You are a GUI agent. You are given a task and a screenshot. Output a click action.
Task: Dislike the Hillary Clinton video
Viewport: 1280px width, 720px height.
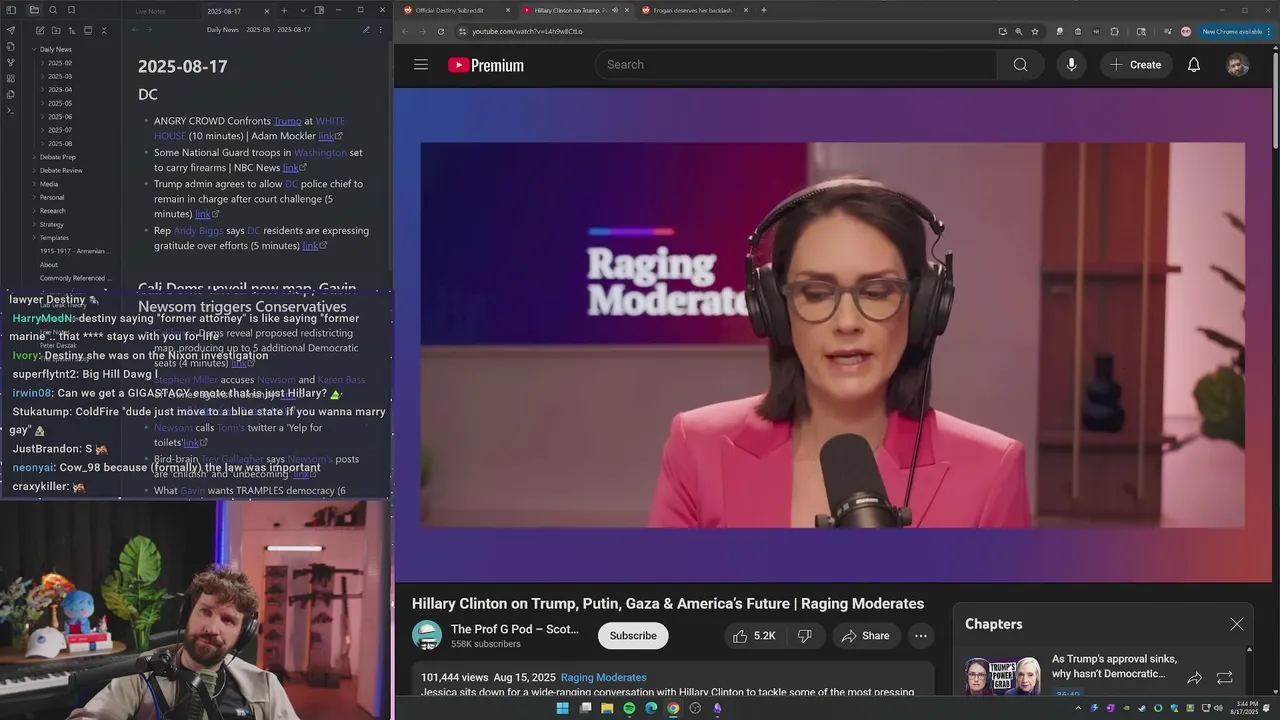[x=804, y=636]
